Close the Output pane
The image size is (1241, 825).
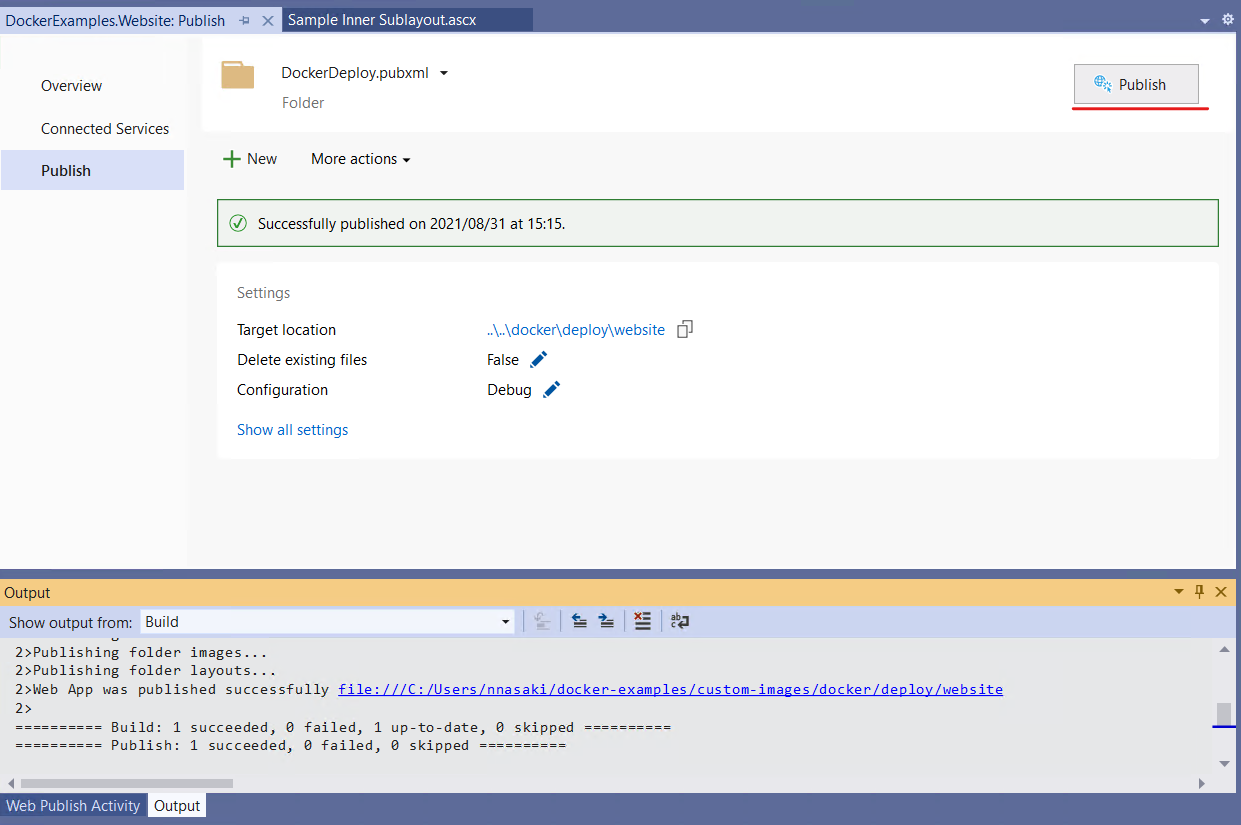click(1221, 592)
